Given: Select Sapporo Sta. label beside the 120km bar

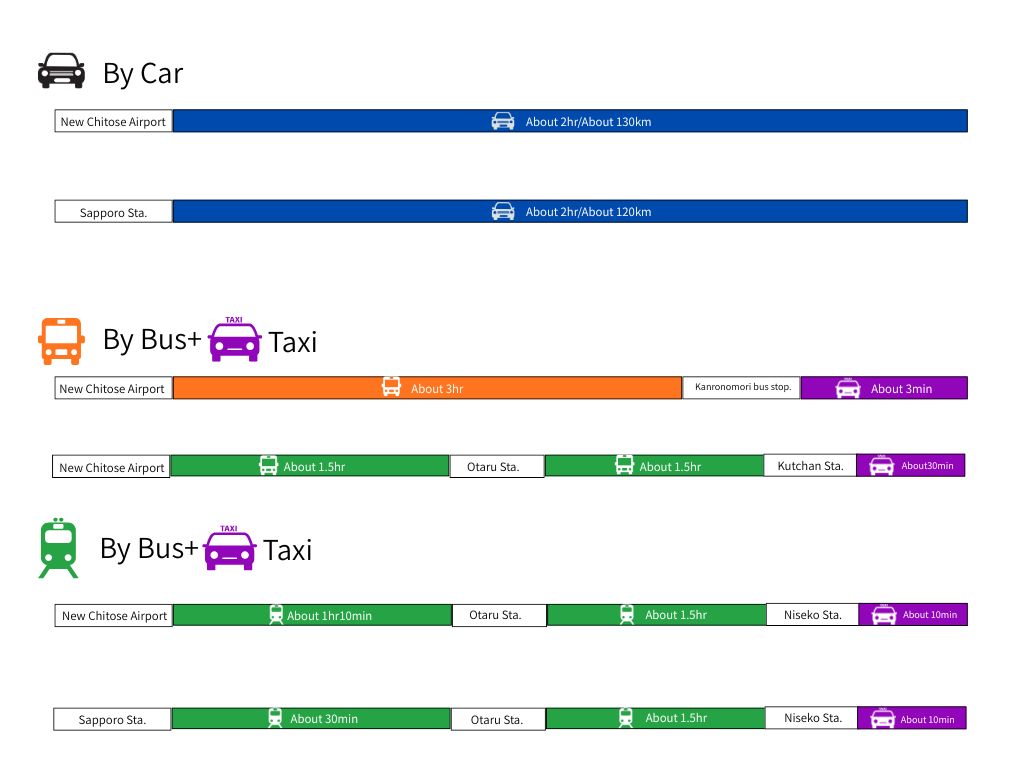Looking at the screenshot, I should pos(113,212).
